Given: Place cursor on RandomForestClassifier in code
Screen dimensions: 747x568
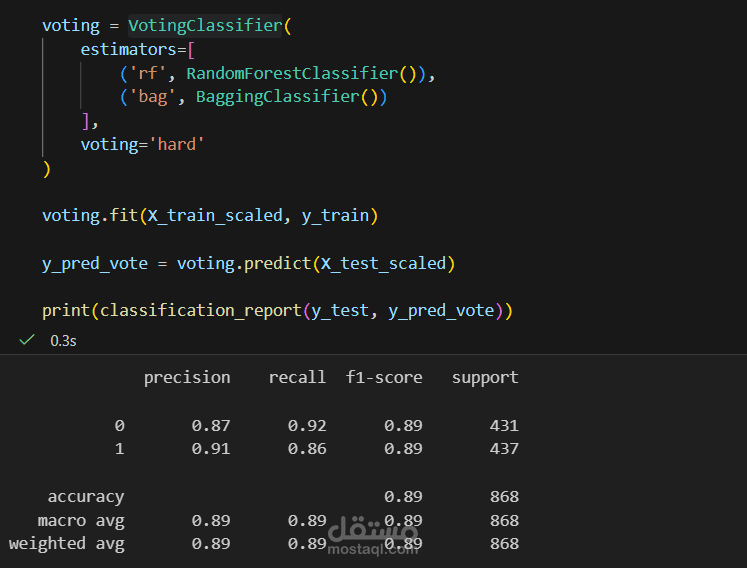Looking at the screenshot, I should pyautogui.click(x=292, y=73).
